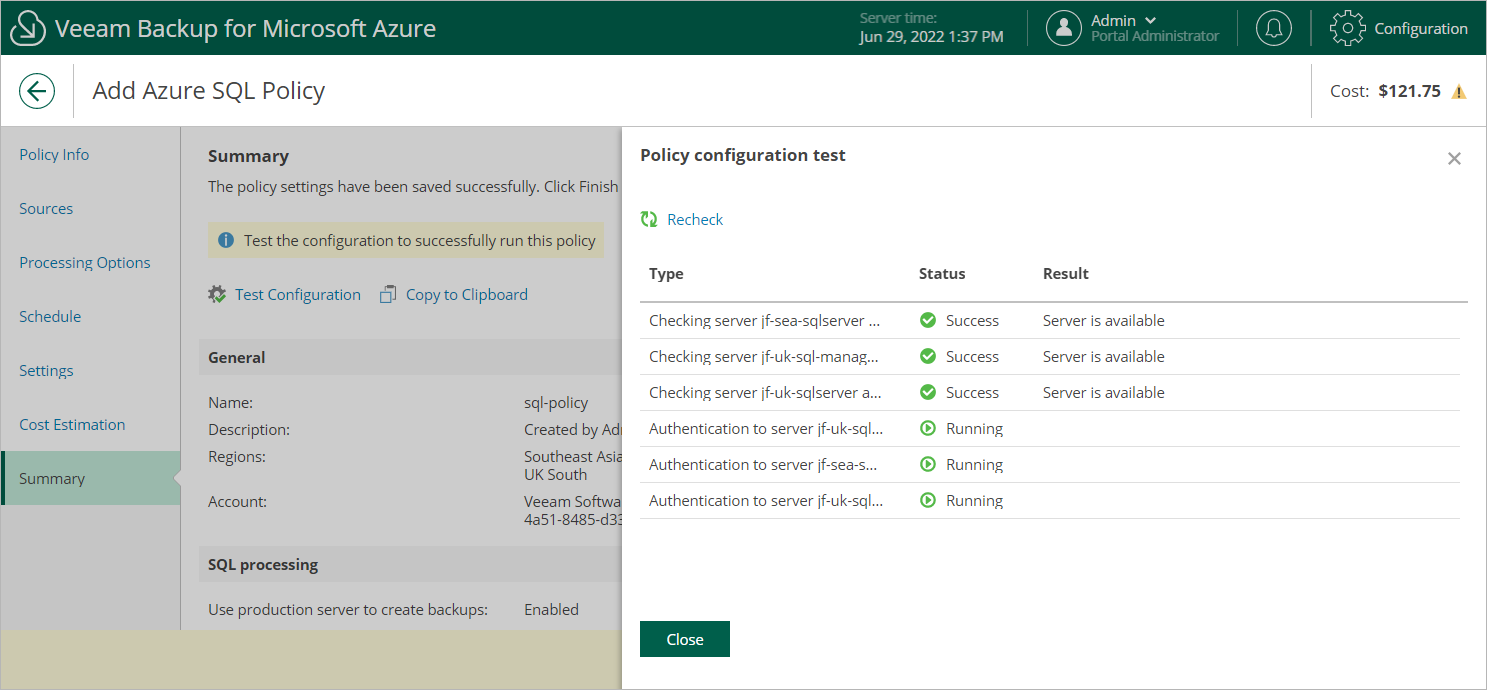
Task: Click the Recheck refresh icon
Action: (x=650, y=220)
